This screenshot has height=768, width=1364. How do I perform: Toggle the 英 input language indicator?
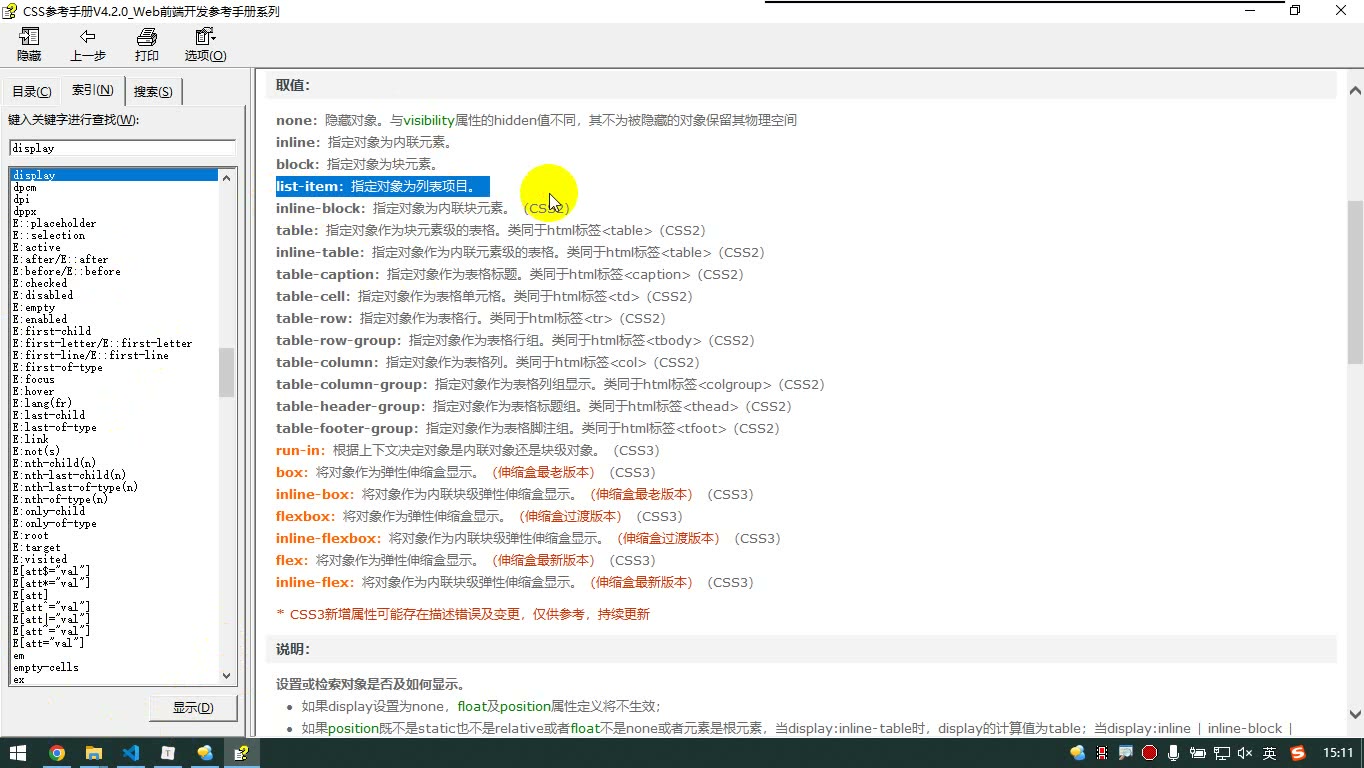click(1270, 753)
